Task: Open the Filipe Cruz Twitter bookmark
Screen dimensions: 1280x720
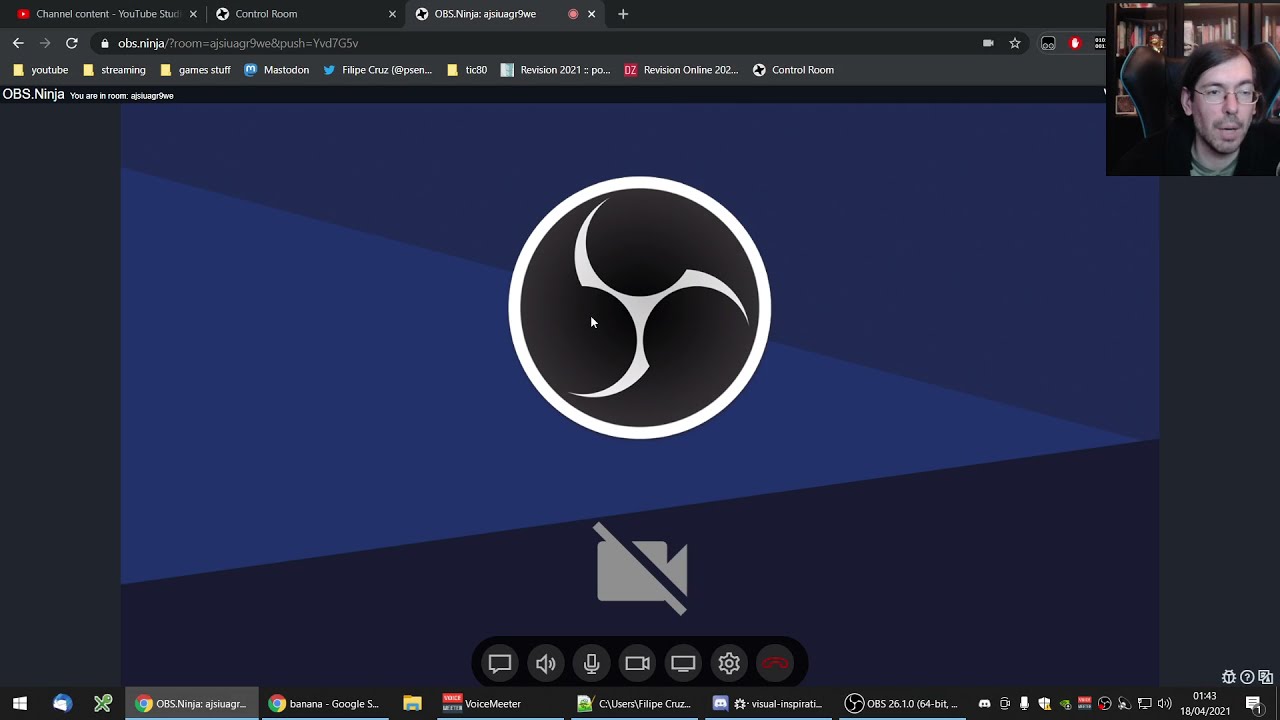Action: click(378, 70)
